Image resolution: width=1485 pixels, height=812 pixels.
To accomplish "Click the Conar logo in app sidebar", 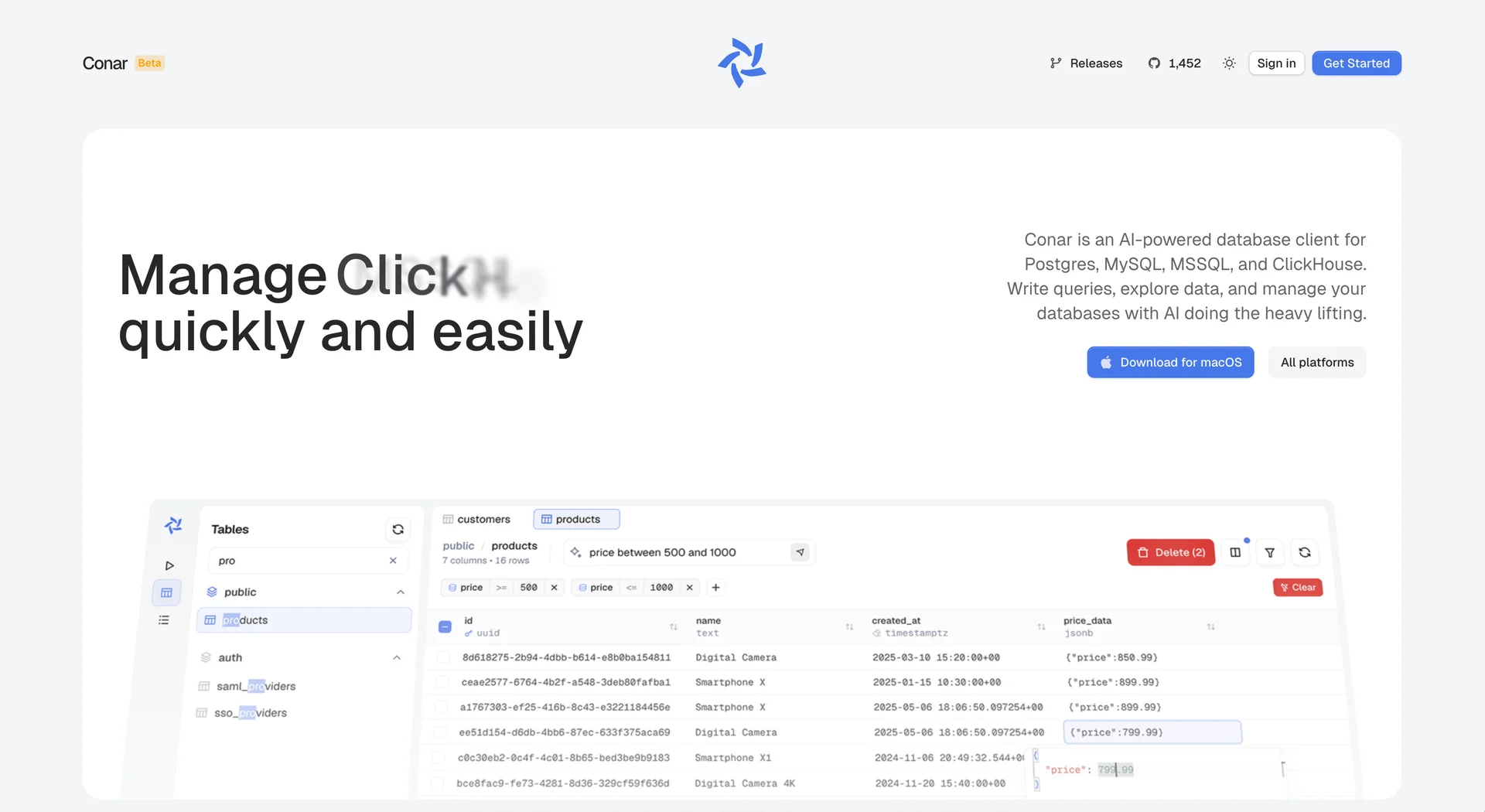I will coord(173,526).
